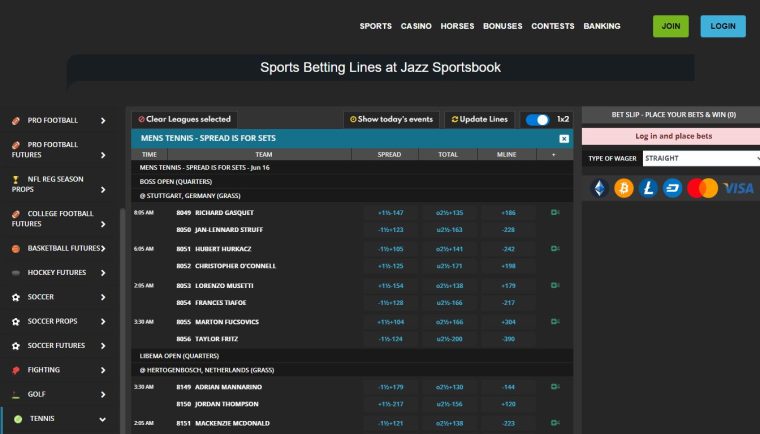
Task: Click the Mastercard payment icon
Action: (x=702, y=188)
